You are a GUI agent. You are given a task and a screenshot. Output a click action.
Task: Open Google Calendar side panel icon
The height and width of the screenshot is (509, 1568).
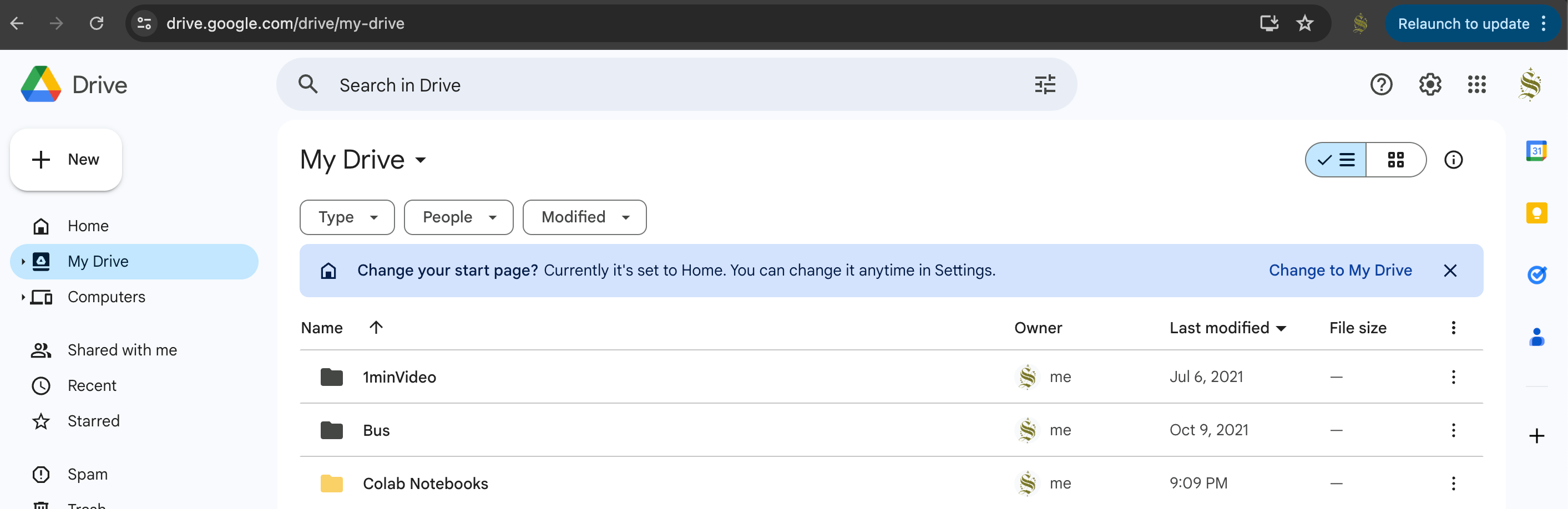(1536, 151)
